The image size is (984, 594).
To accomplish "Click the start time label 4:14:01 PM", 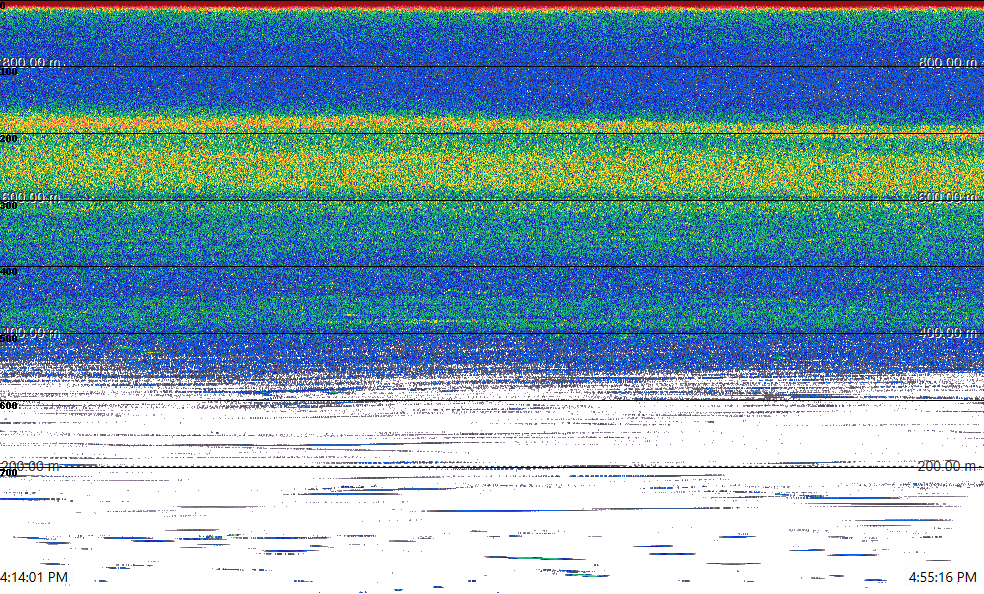I will pos(34,577).
